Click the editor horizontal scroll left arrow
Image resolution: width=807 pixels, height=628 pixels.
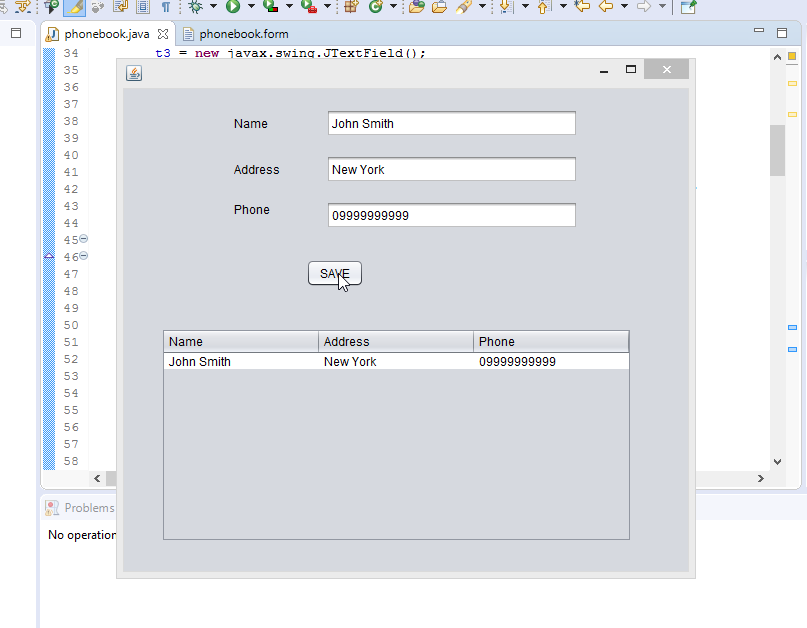click(x=97, y=478)
